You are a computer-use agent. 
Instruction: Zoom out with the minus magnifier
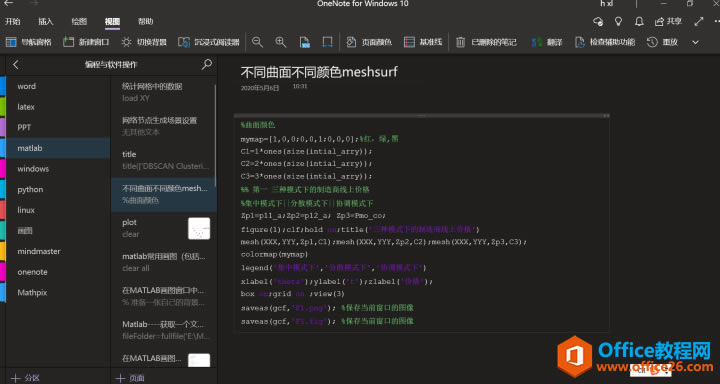coord(258,42)
